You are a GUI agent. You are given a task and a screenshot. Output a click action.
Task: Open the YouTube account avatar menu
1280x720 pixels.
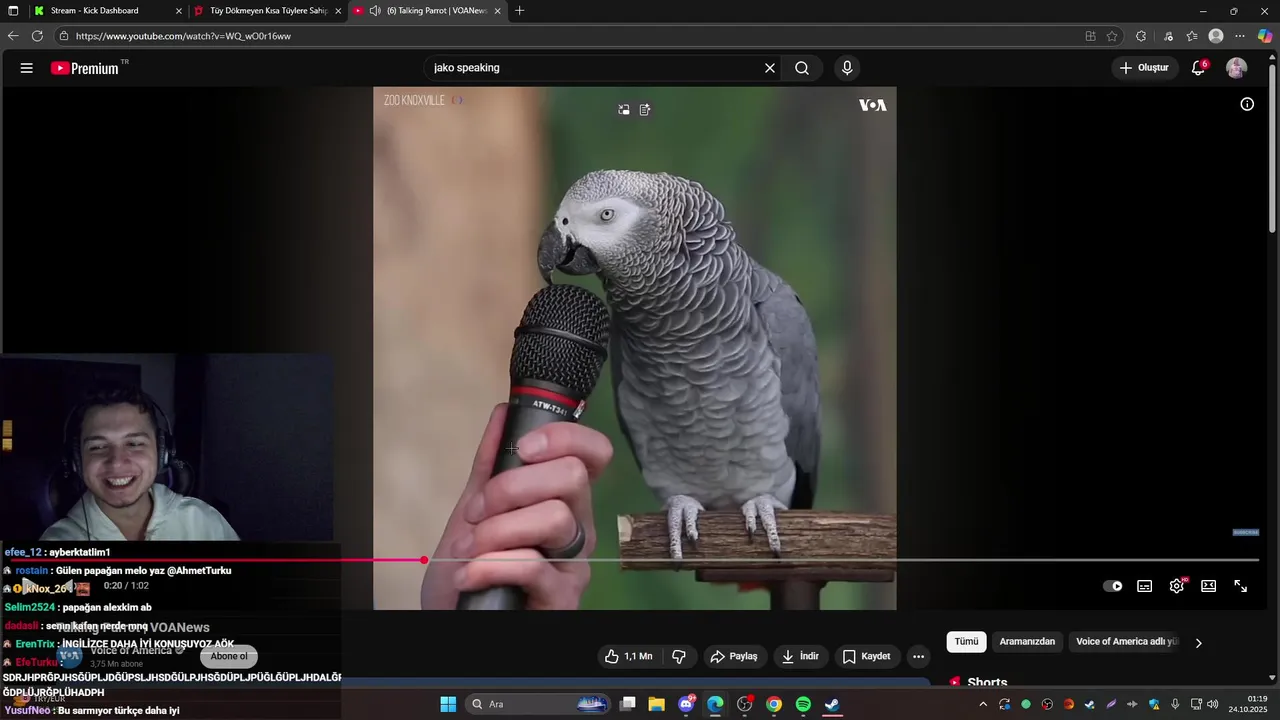(x=1237, y=68)
